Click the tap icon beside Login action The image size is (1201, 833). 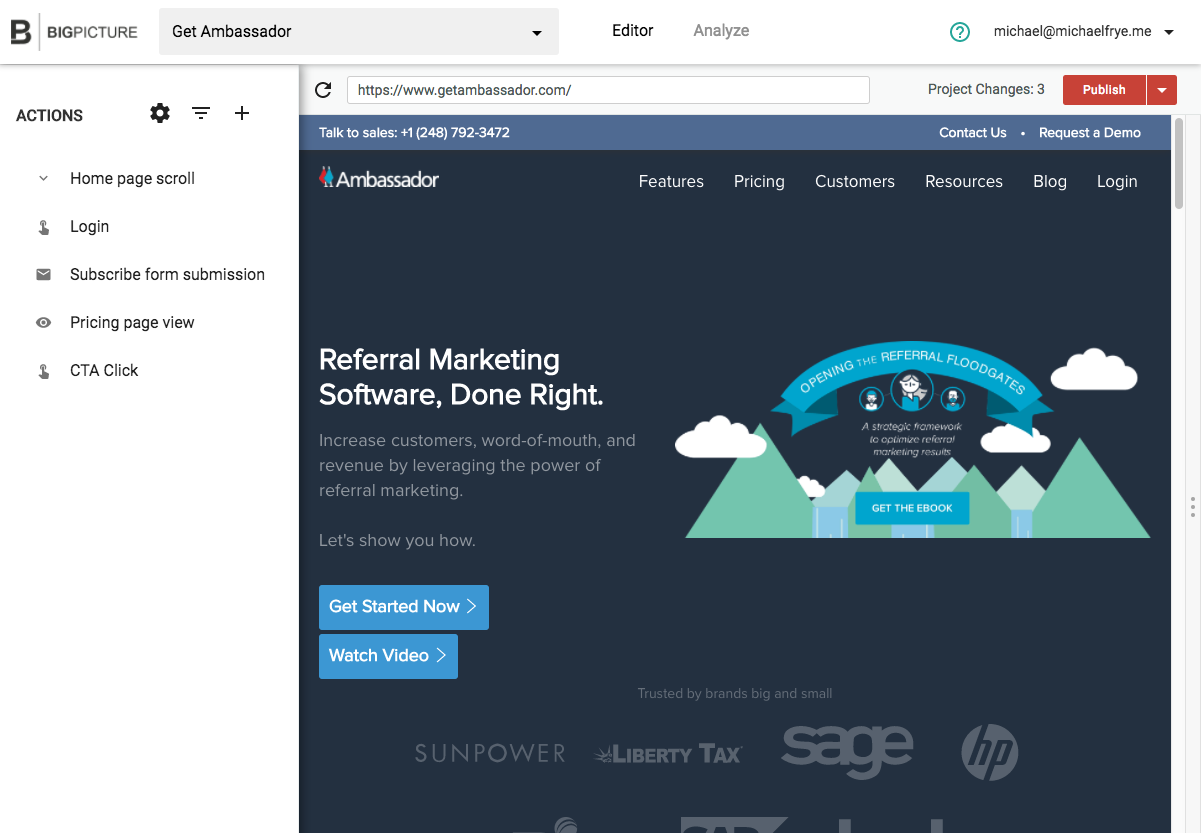click(x=44, y=227)
